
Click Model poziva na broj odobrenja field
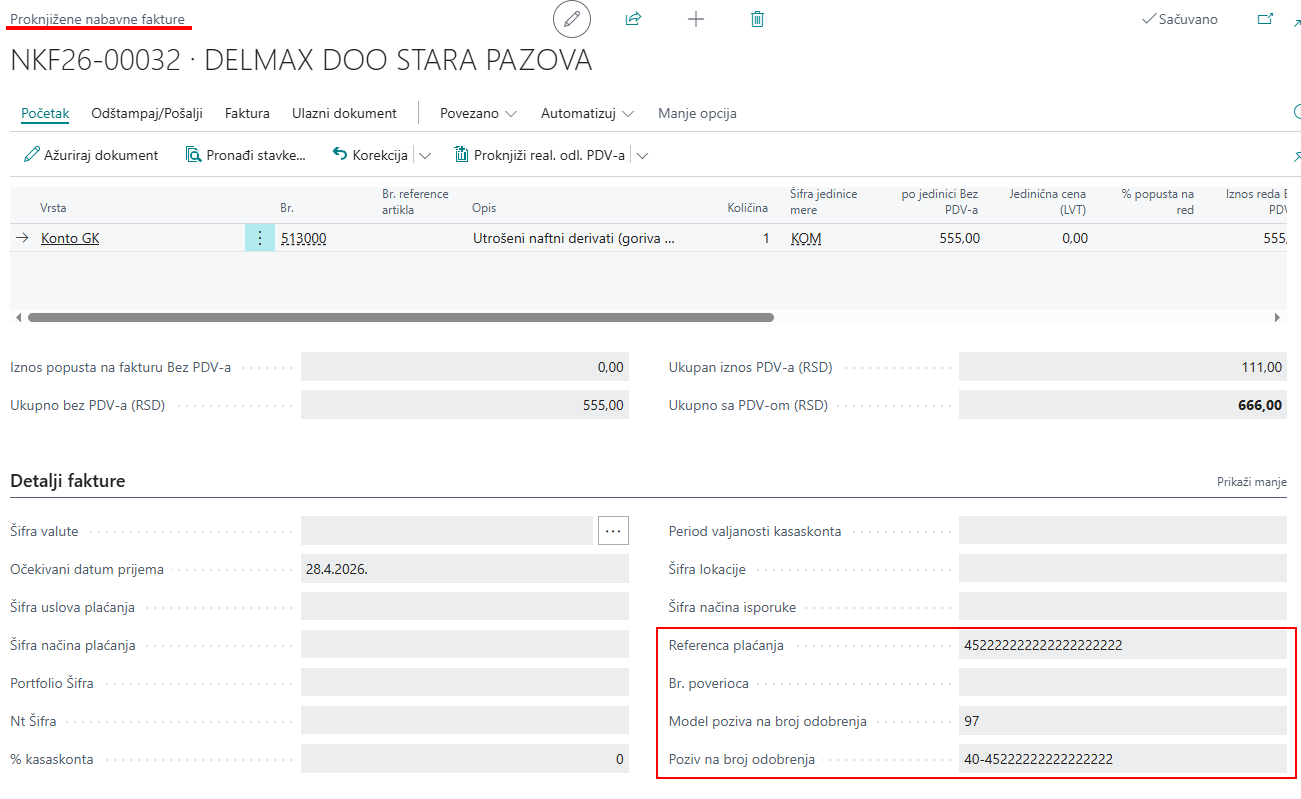coord(1123,721)
